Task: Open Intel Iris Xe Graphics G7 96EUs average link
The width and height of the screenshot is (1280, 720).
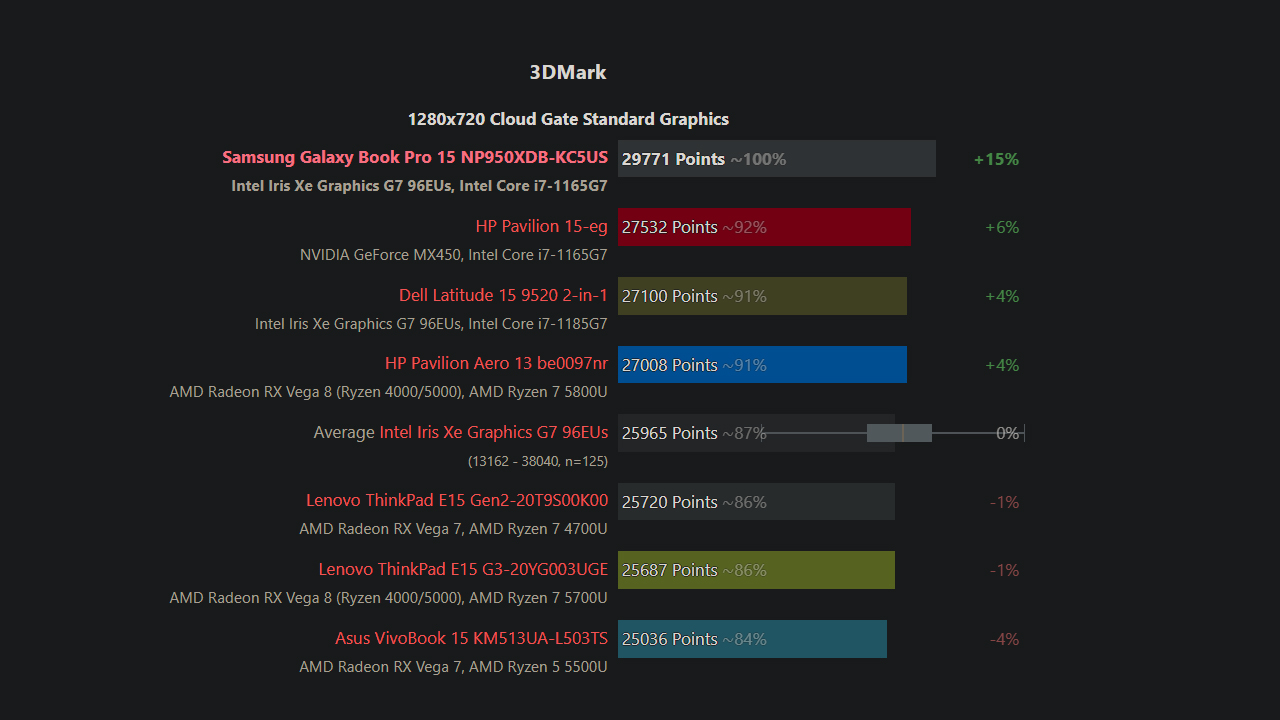Action: point(493,432)
